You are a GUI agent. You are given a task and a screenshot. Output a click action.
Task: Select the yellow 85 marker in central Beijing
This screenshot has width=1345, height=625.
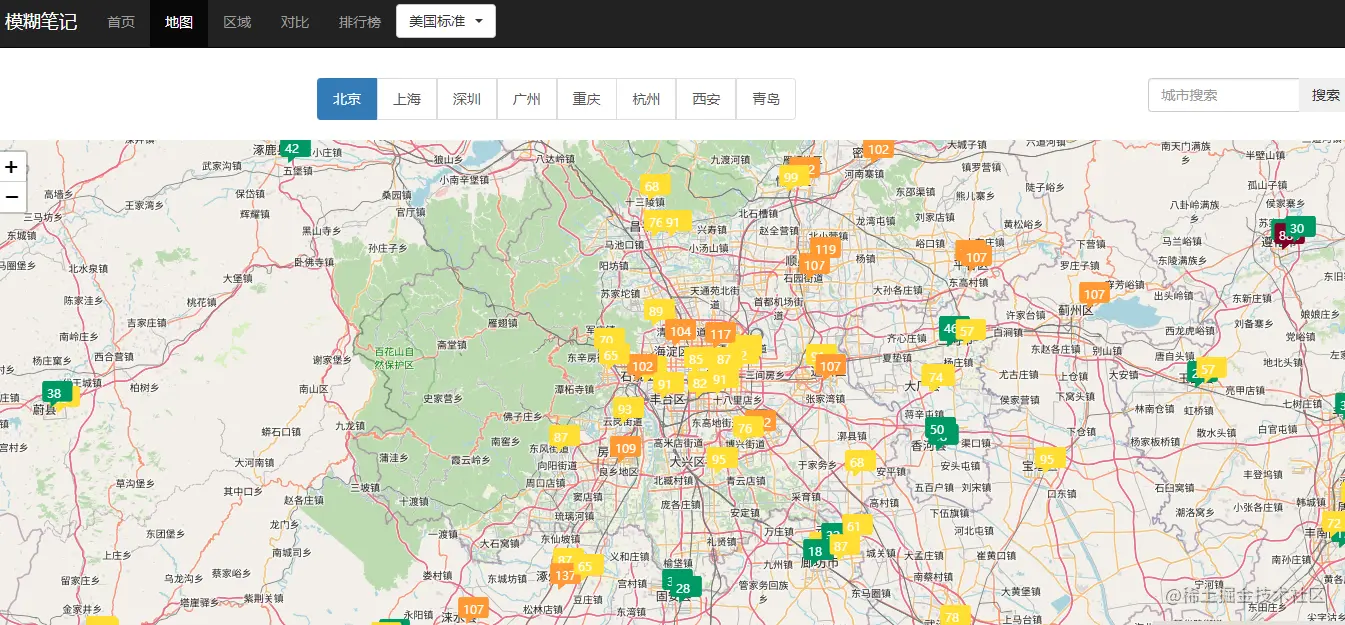pyautogui.click(x=696, y=359)
